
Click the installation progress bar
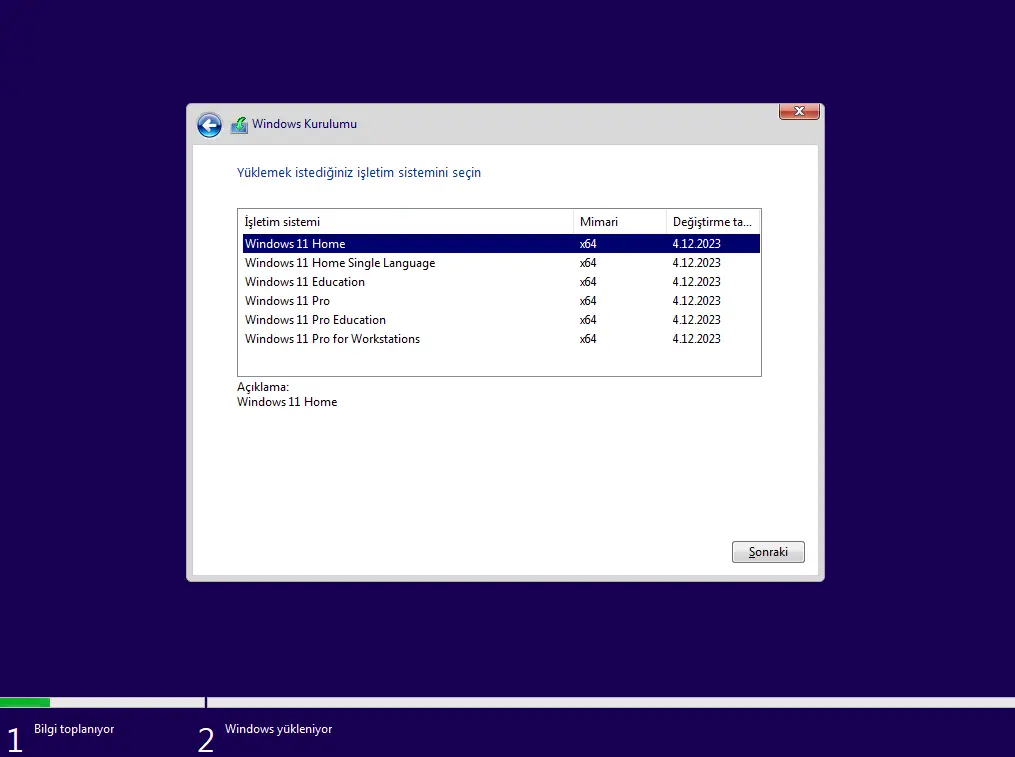[x=508, y=703]
